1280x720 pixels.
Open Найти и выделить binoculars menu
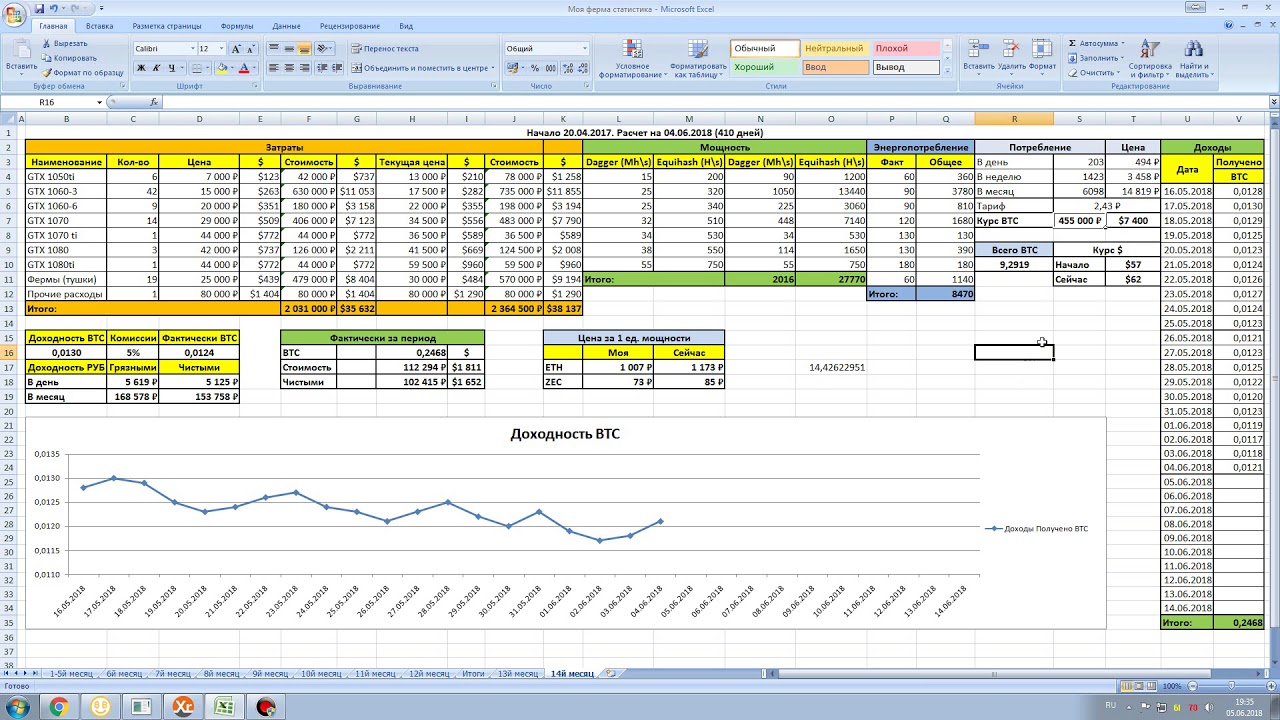pyautogui.click(x=1193, y=58)
